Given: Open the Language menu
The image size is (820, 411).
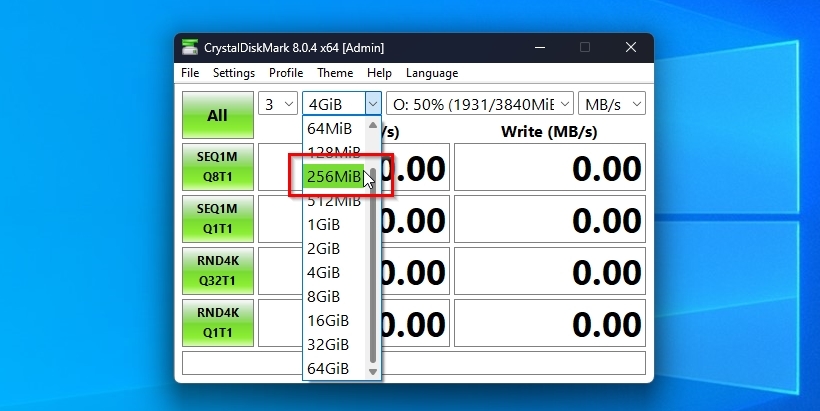Looking at the screenshot, I should coord(432,73).
